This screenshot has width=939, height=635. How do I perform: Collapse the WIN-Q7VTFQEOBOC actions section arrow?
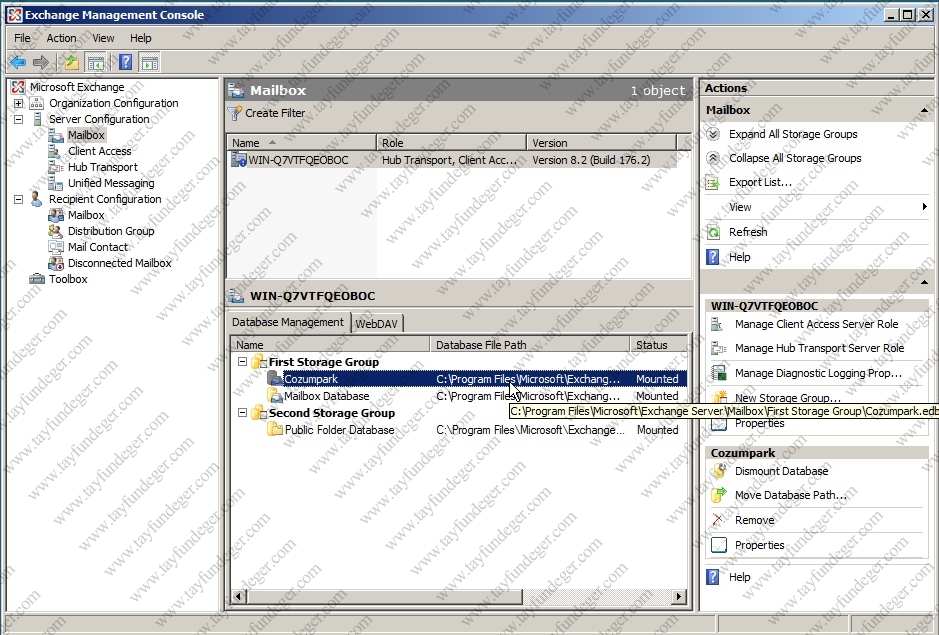(924, 282)
